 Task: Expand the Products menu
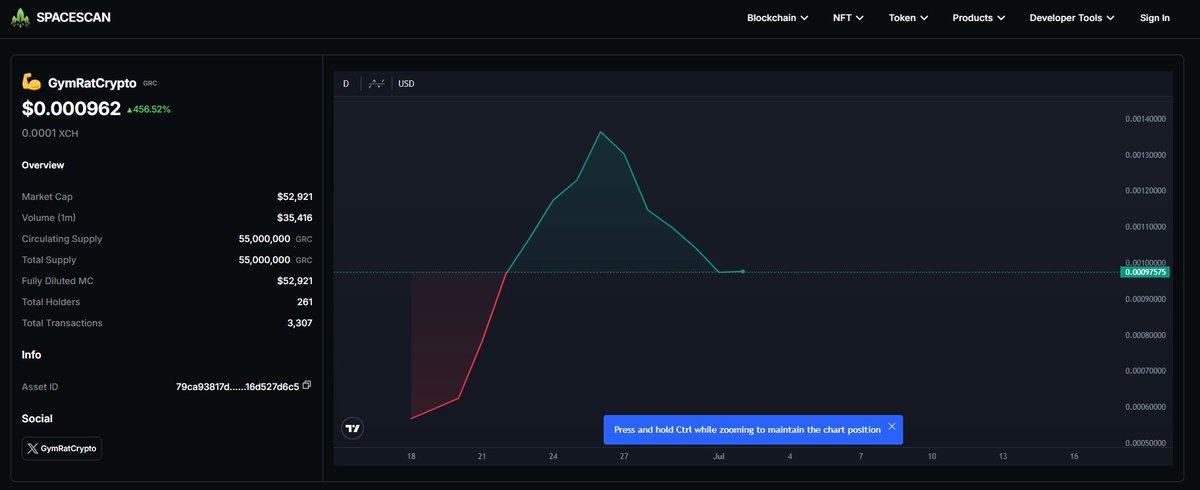[978, 18]
